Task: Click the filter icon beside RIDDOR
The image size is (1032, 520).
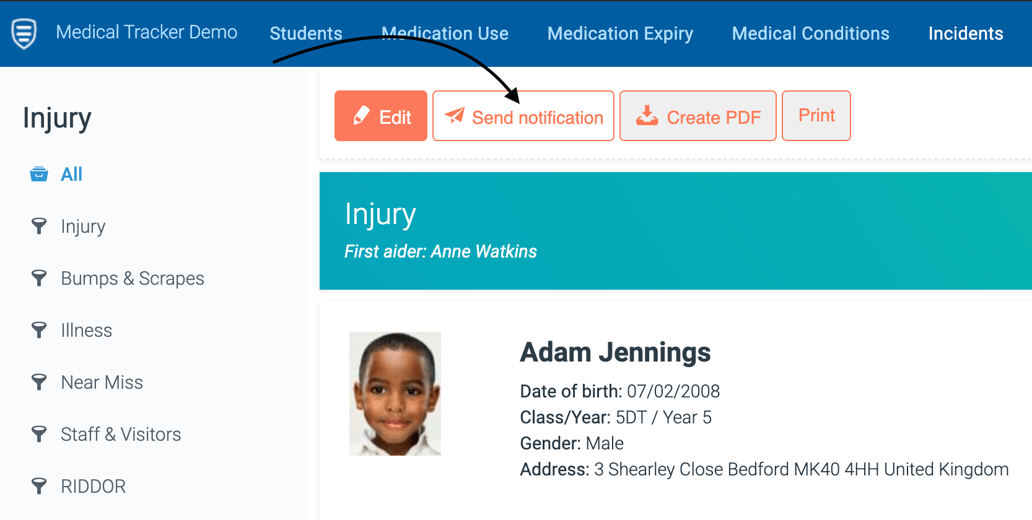Action: point(39,486)
